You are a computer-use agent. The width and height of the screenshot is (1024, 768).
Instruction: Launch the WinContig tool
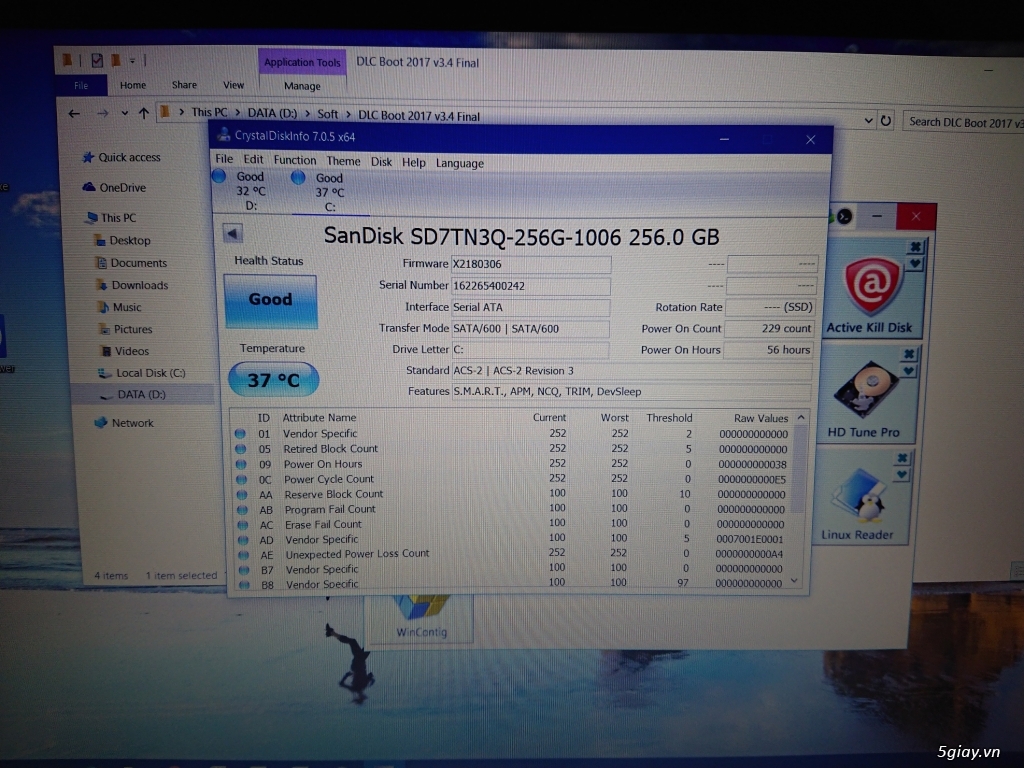(420, 615)
